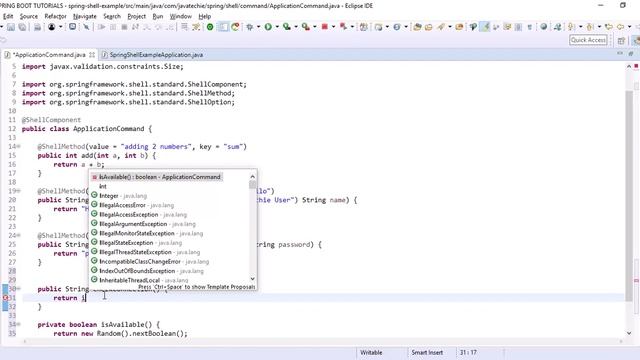This screenshot has width=640, height=360.
Task: Click the Open Type toolbar icon
Action: pyautogui.click(x=417, y=27)
